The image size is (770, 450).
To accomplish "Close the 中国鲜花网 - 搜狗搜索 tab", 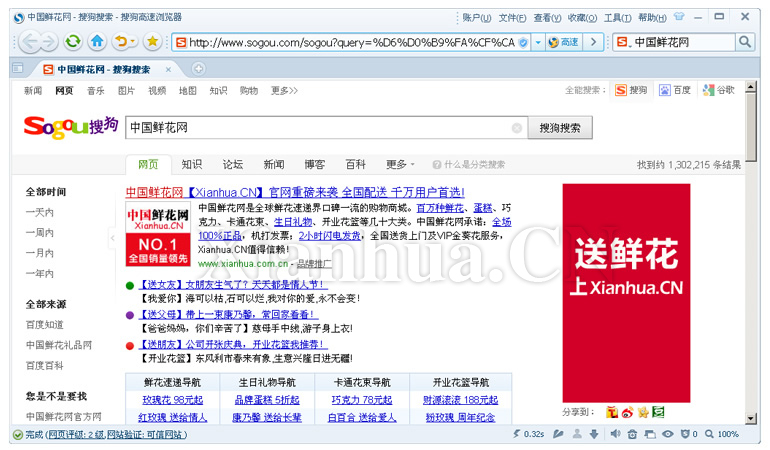I will pyautogui.click(x=168, y=70).
